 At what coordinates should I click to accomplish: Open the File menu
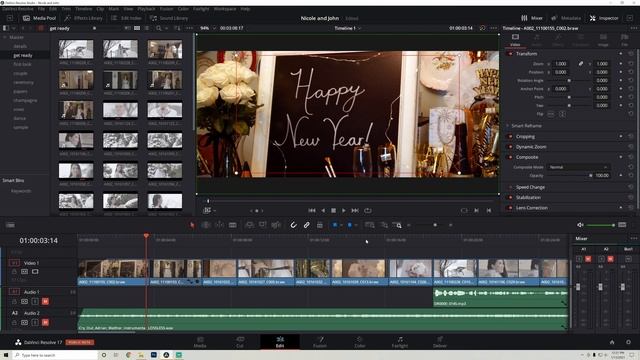[41, 9]
